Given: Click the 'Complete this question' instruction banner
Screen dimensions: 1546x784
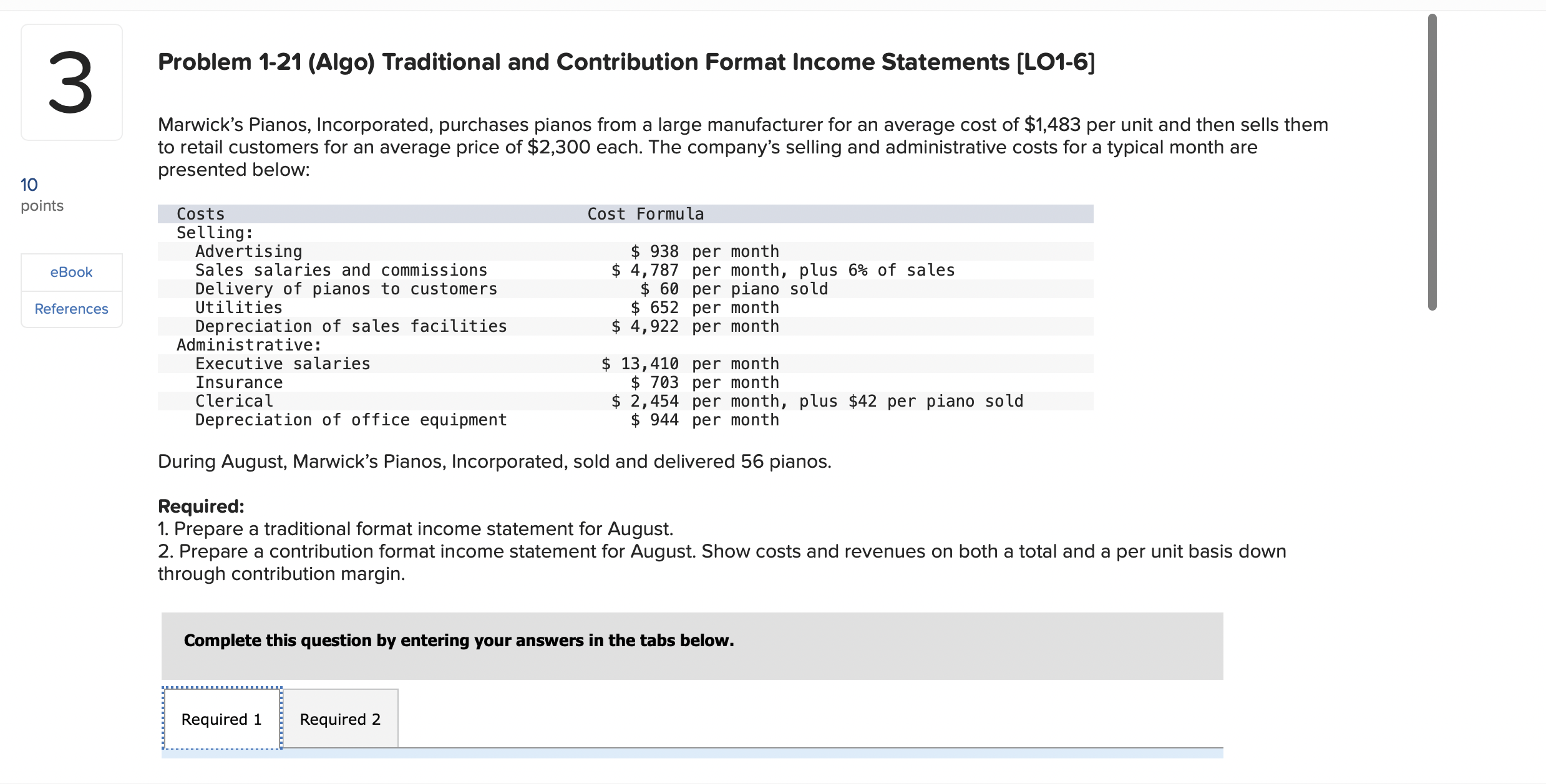Looking at the screenshot, I should (691, 646).
